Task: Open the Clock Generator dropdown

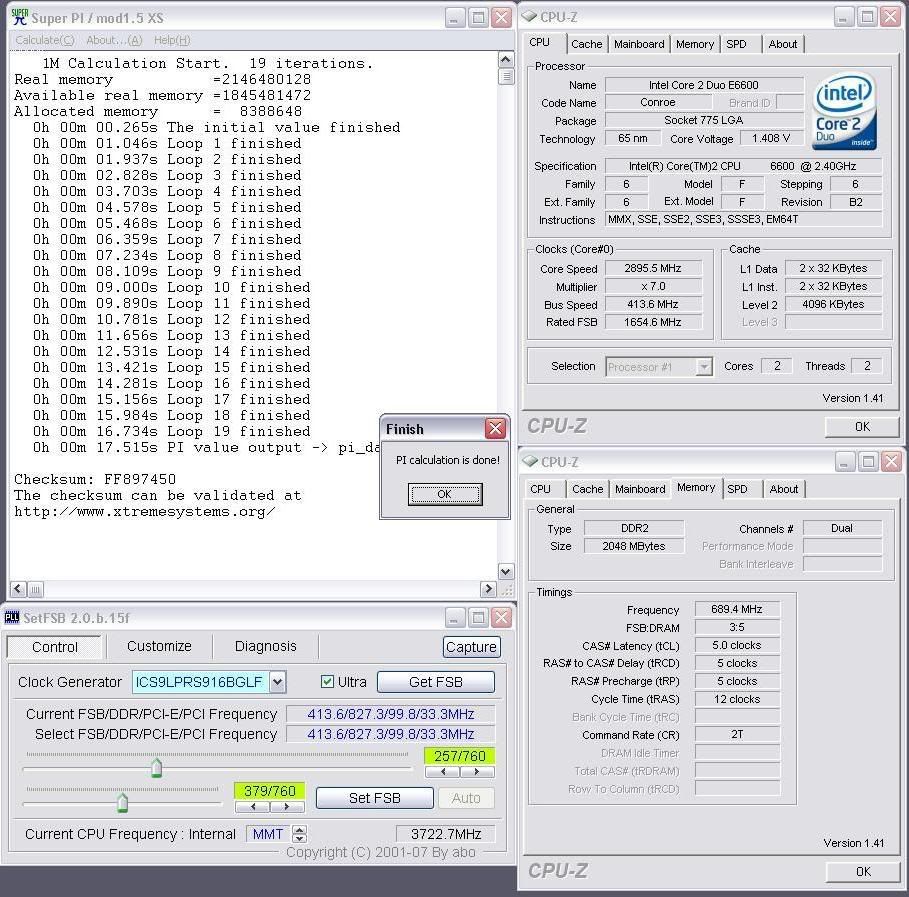Action: (278, 682)
